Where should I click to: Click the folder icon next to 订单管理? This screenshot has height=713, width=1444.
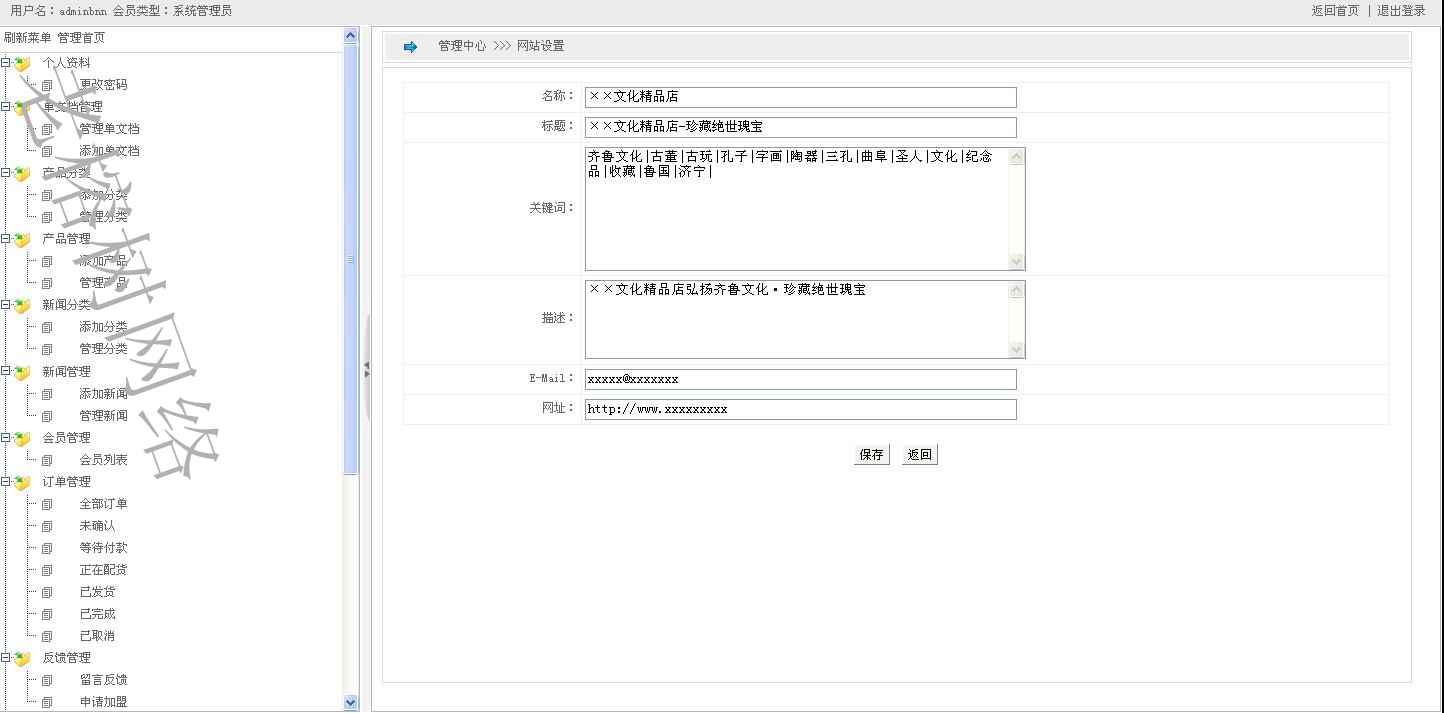pyautogui.click(x=22, y=482)
